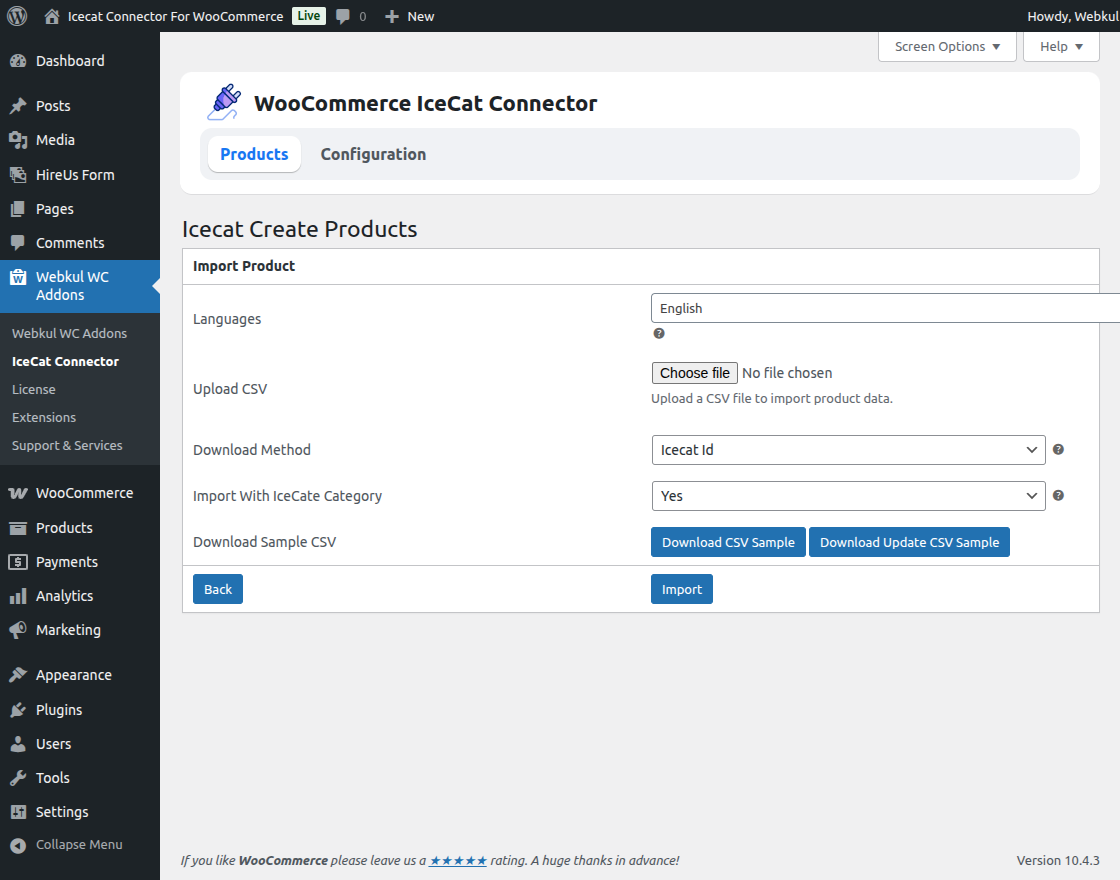Click the help icon under Languages field
This screenshot has width=1120, height=880.
tap(658, 332)
